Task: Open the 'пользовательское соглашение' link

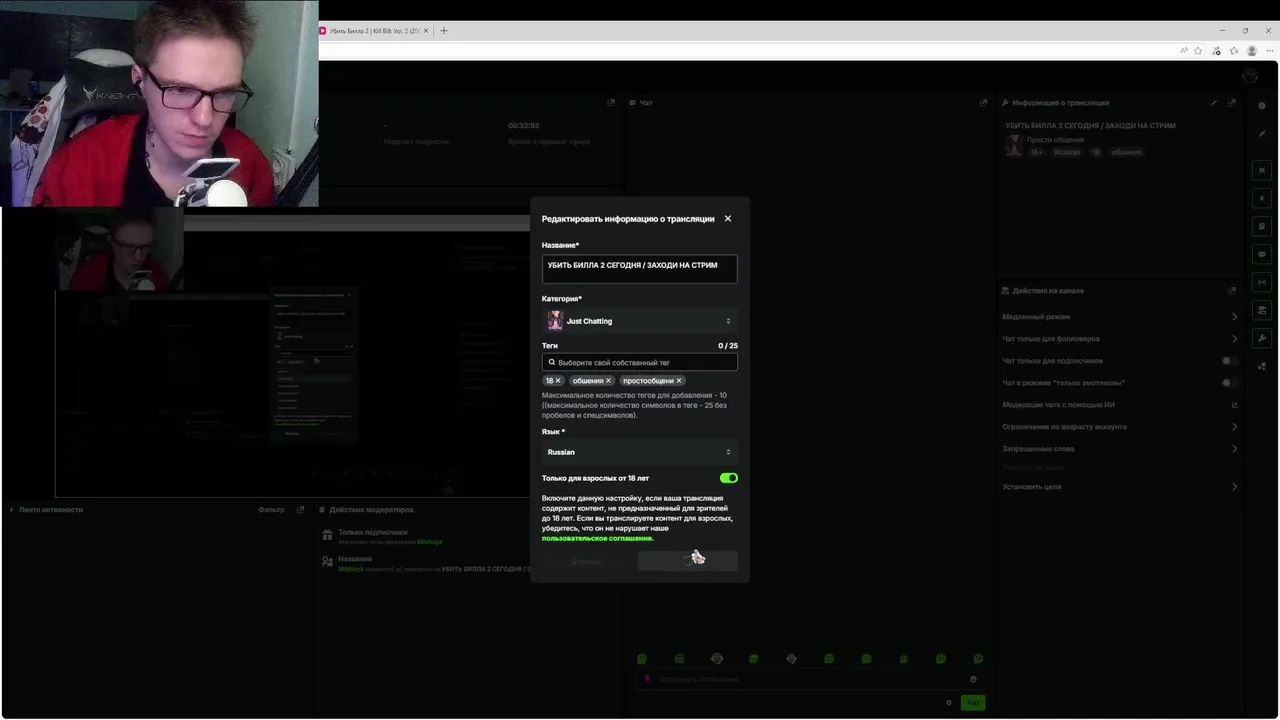Action: pos(597,538)
